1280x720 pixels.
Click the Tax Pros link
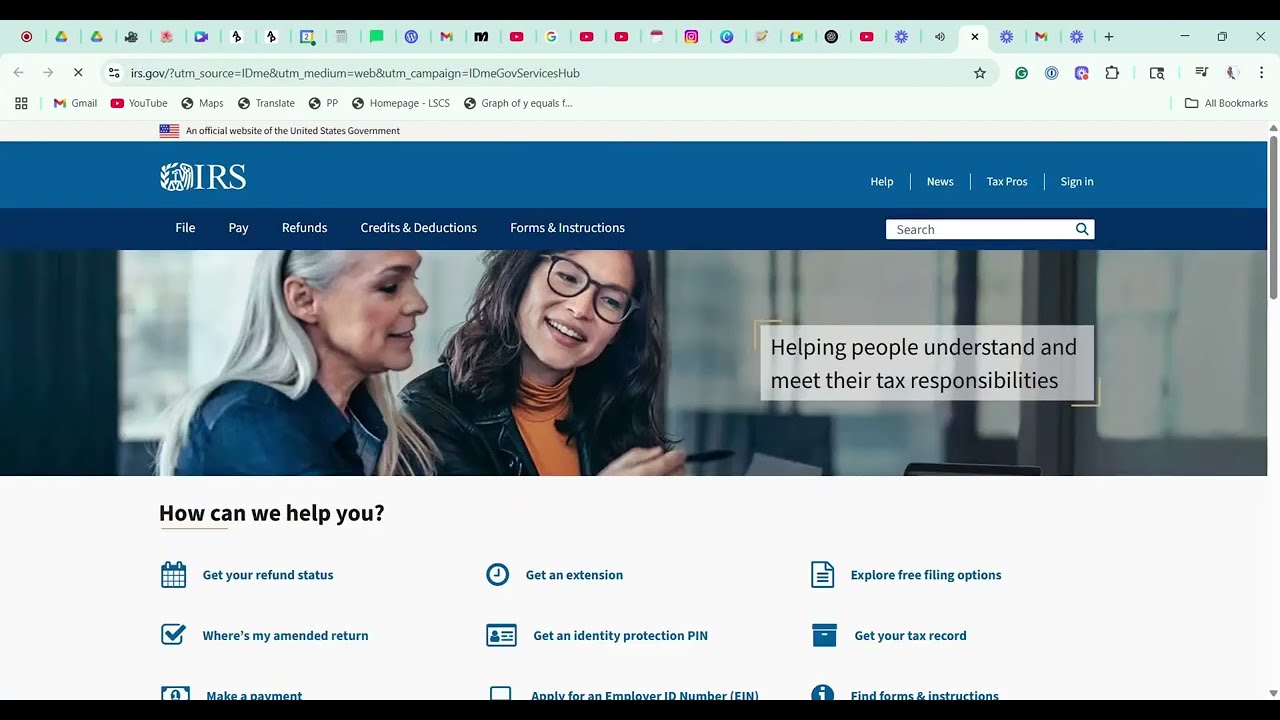click(x=1007, y=181)
